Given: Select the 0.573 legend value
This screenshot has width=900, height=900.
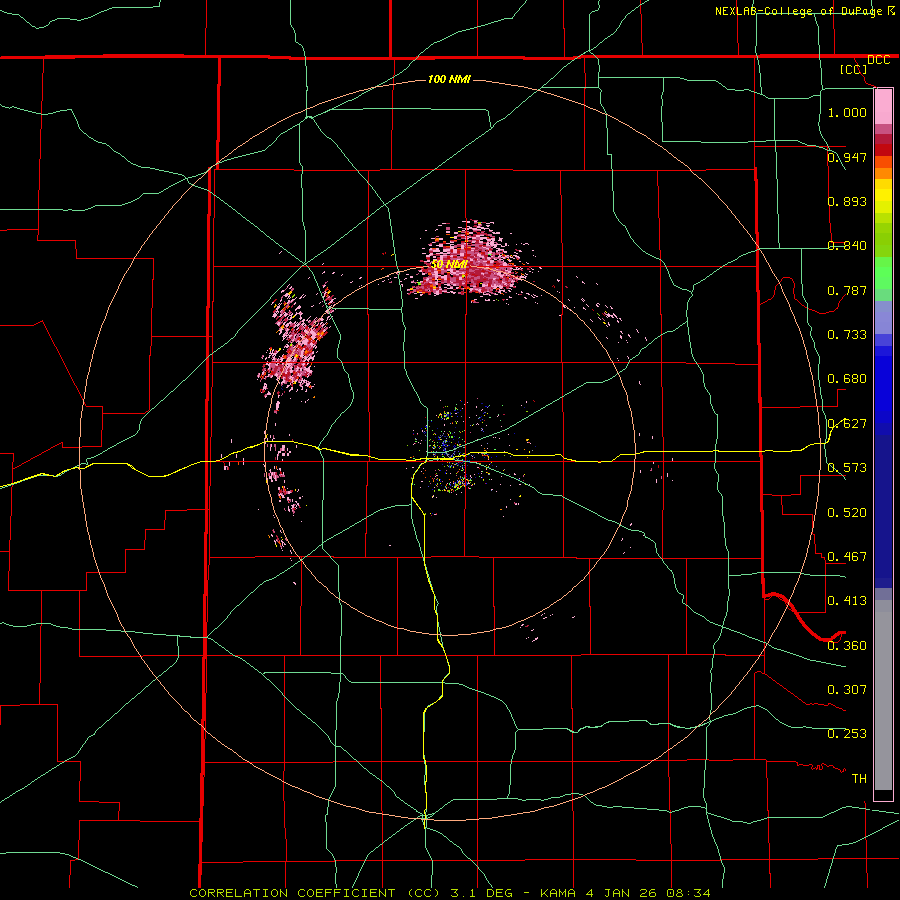Looking at the screenshot, I should point(847,467).
